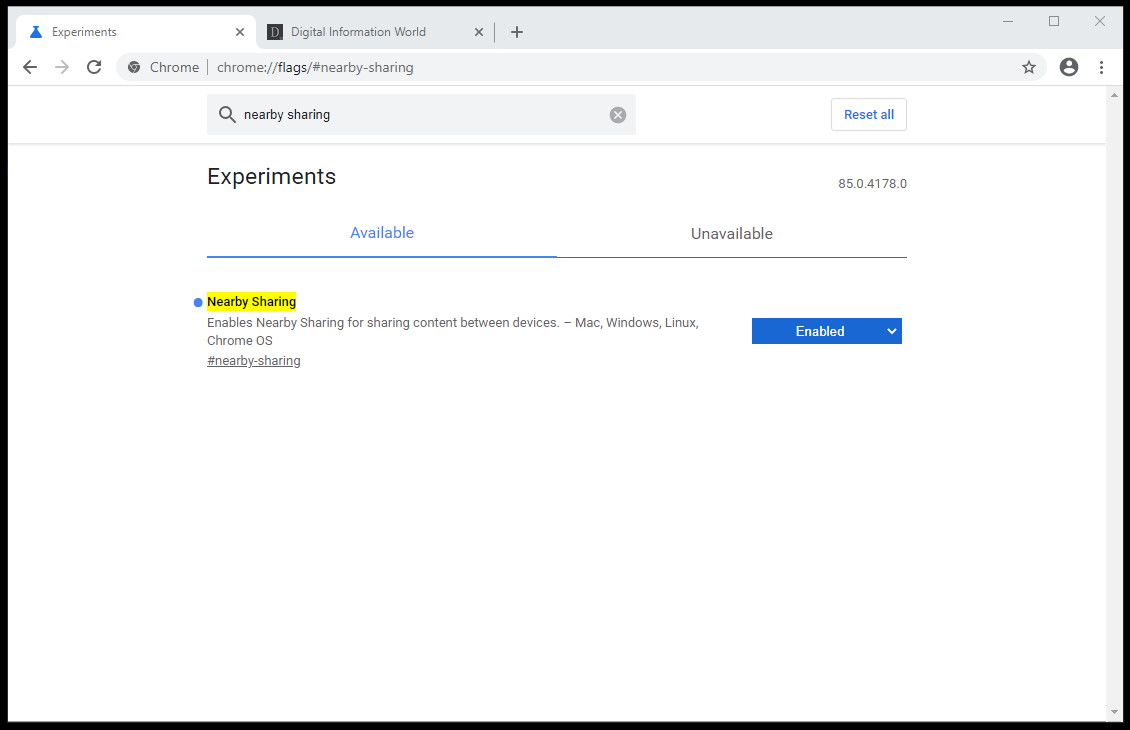Open a new tab with plus icon
Viewport: 1130px width, 730px height.
click(x=517, y=32)
